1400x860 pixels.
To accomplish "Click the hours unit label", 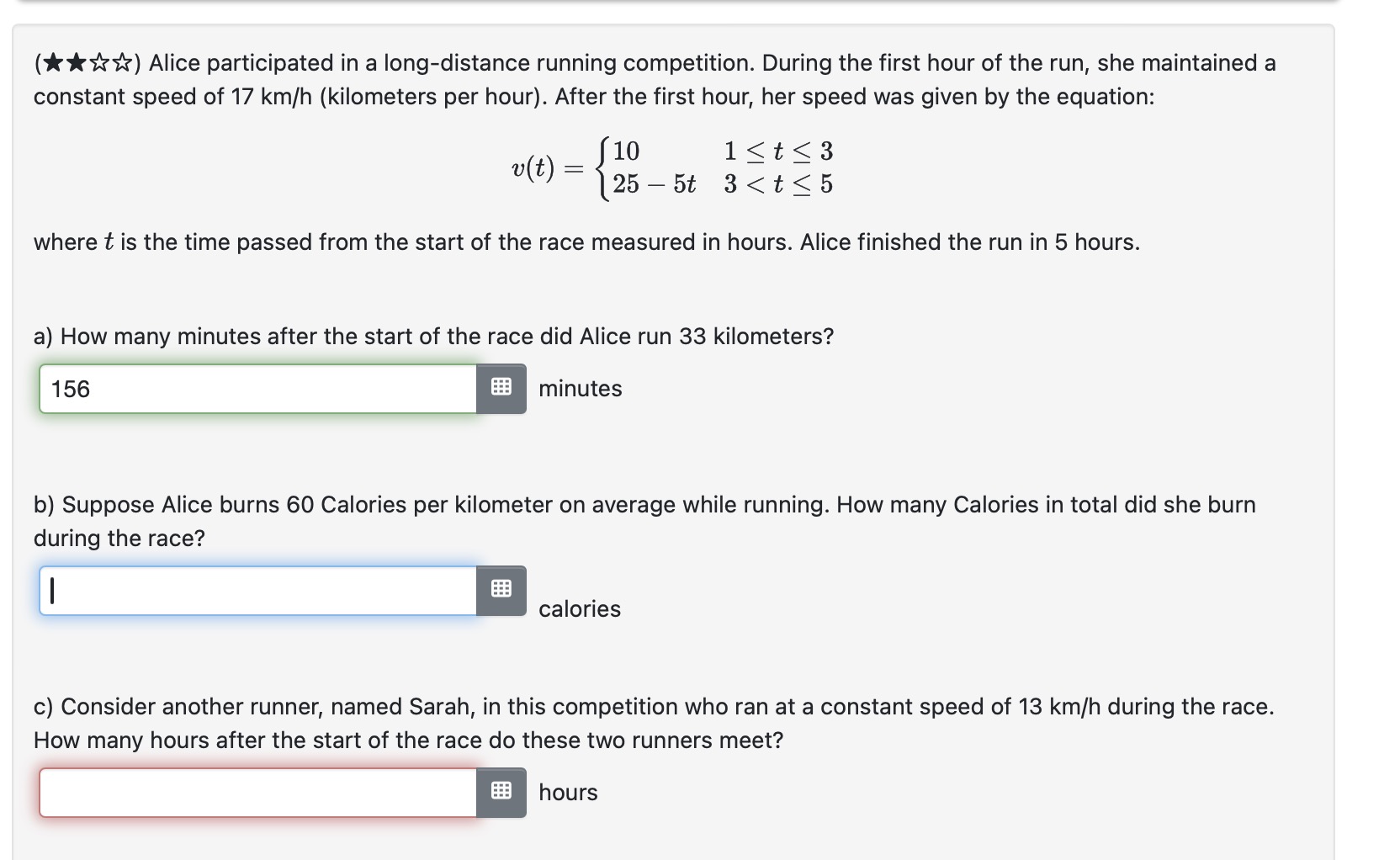I will [x=567, y=791].
